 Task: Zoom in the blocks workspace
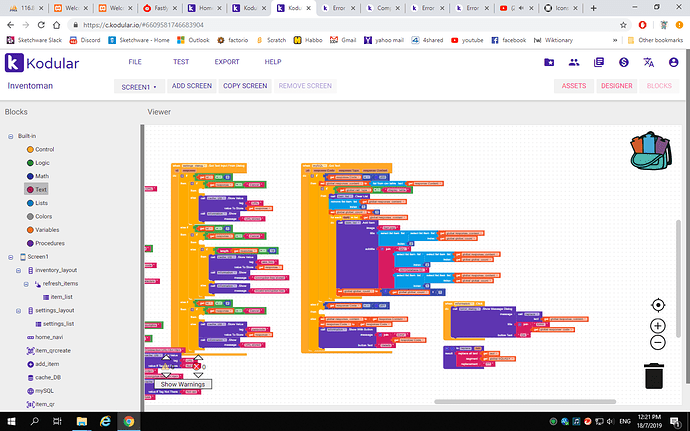[x=658, y=326]
